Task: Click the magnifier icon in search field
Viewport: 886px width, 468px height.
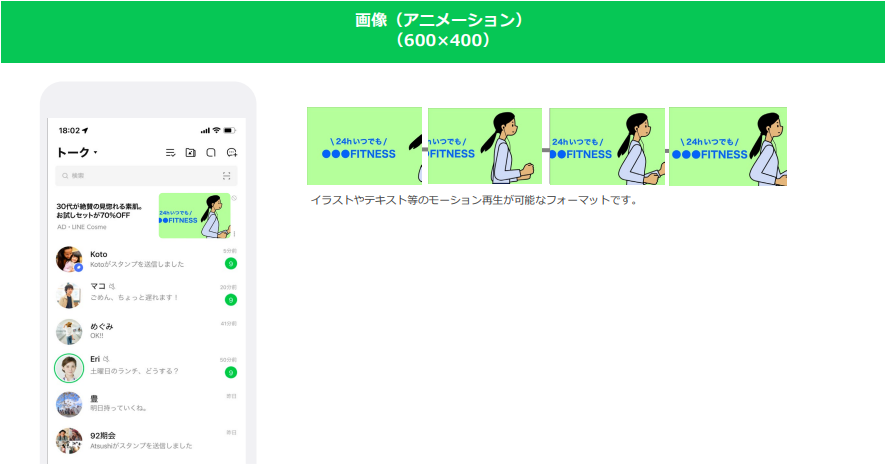Action: click(x=65, y=176)
